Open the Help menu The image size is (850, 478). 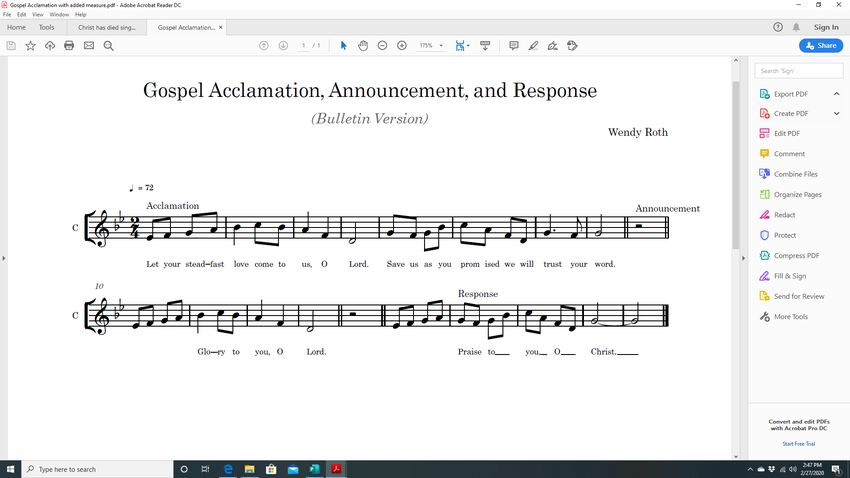[80, 15]
